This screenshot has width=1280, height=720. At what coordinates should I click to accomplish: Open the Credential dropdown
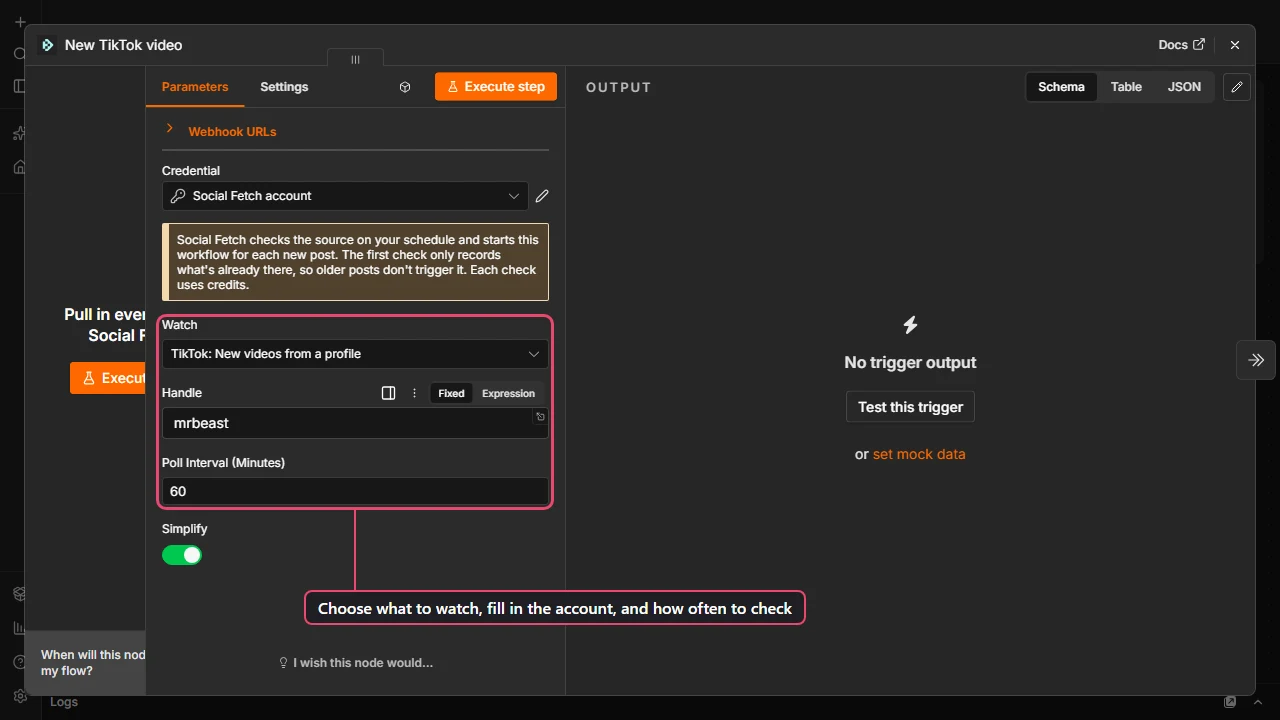pos(345,196)
